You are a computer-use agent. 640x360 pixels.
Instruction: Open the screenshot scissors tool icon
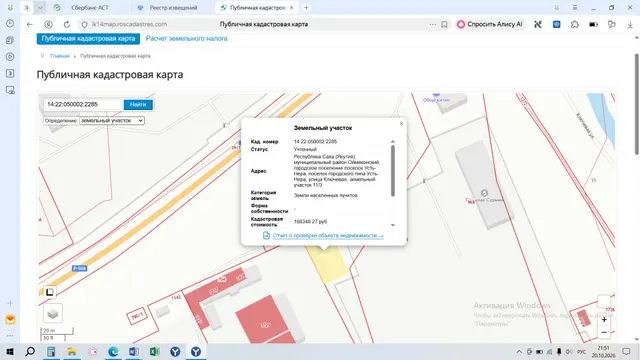(x=538, y=24)
